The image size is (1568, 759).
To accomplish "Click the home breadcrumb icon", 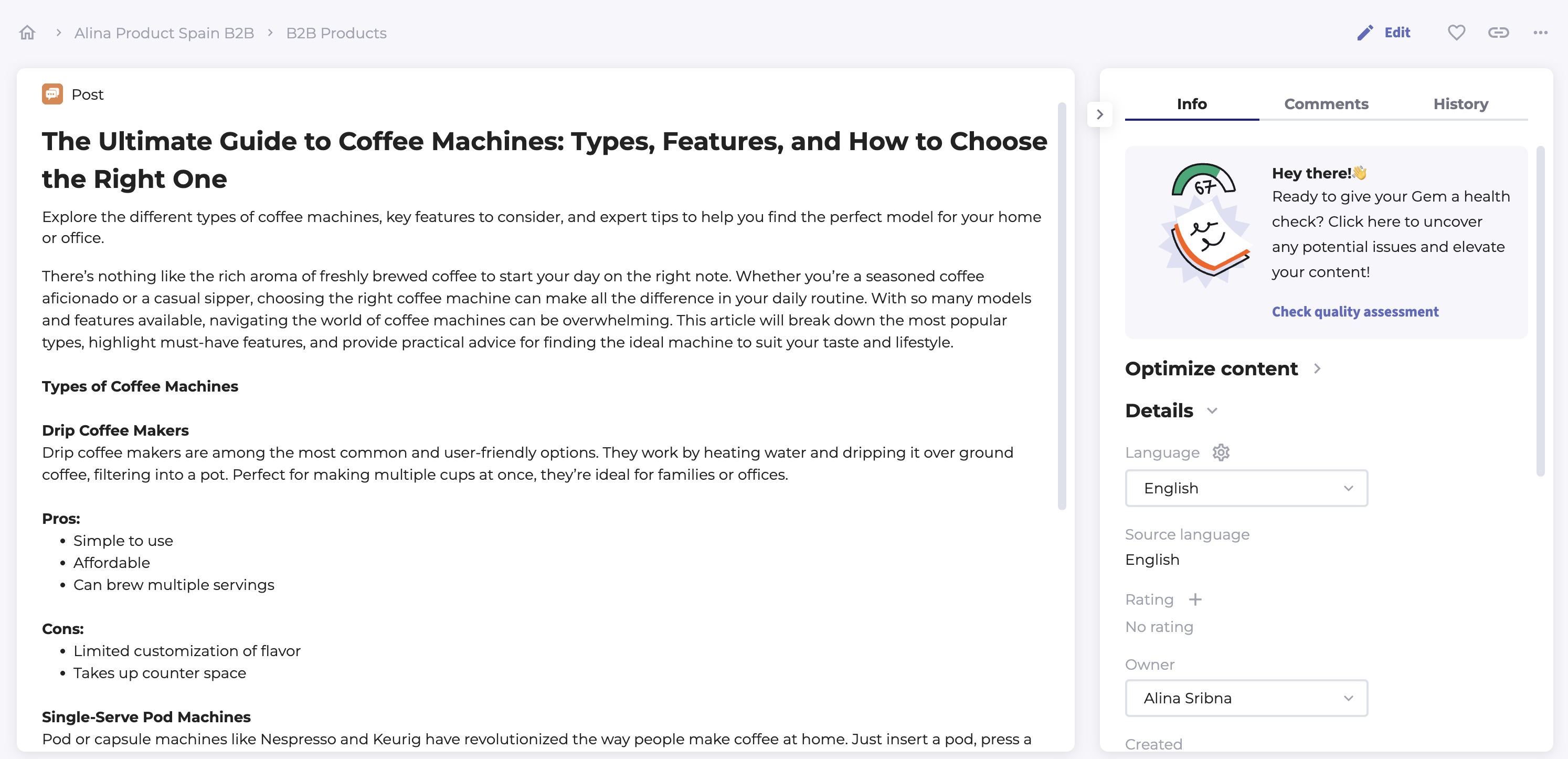I will click(x=27, y=33).
